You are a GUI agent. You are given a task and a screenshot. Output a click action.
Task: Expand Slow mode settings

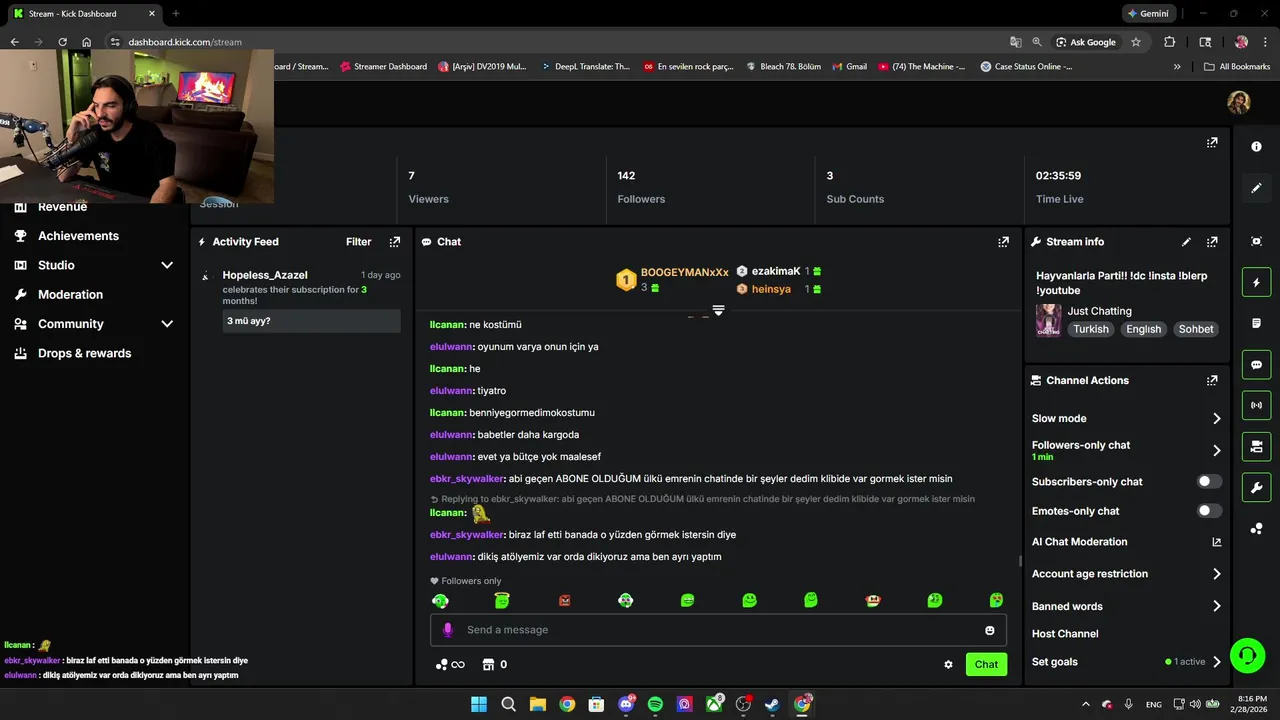[1216, 419]
